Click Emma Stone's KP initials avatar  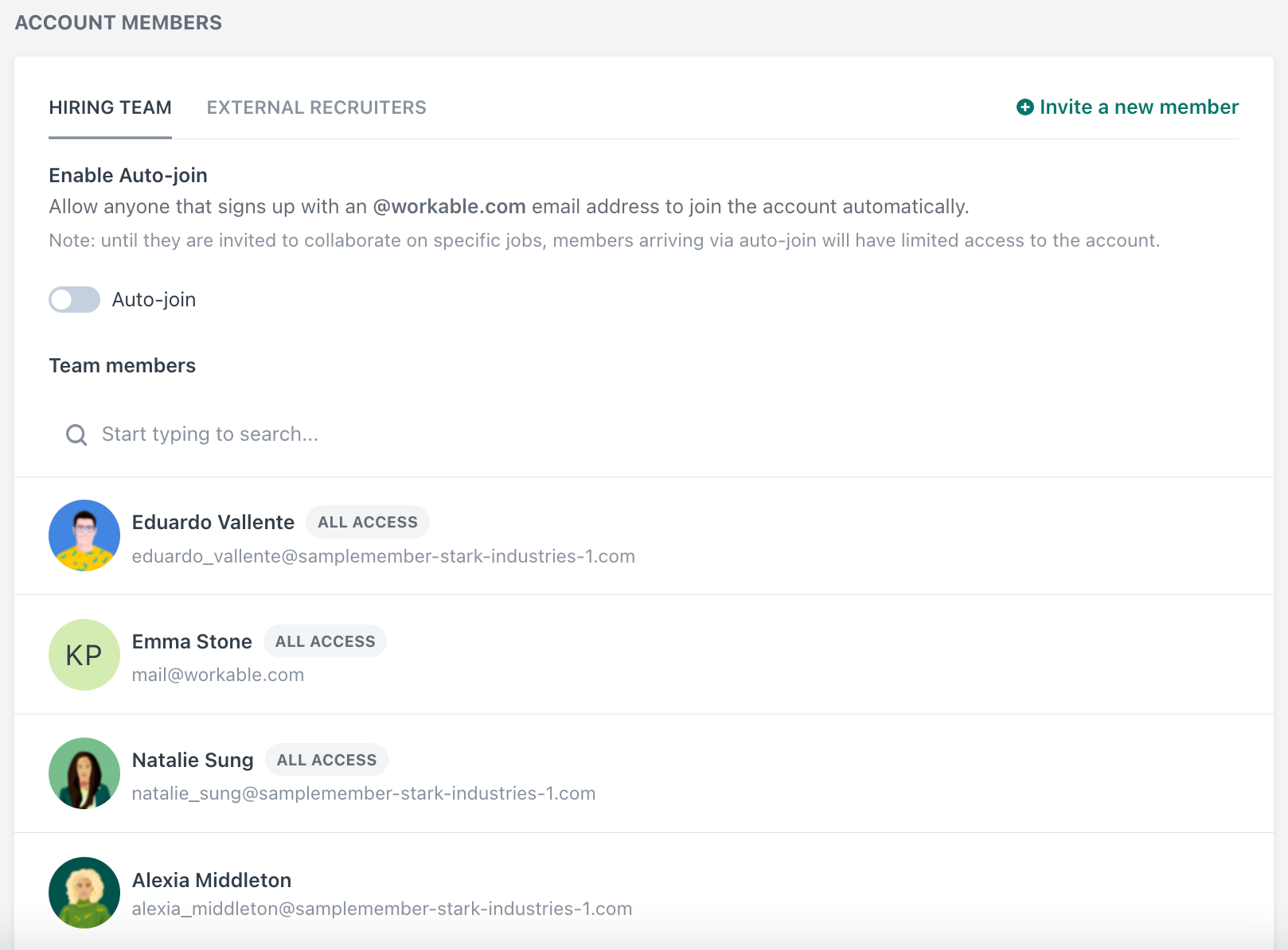[84, 655]
